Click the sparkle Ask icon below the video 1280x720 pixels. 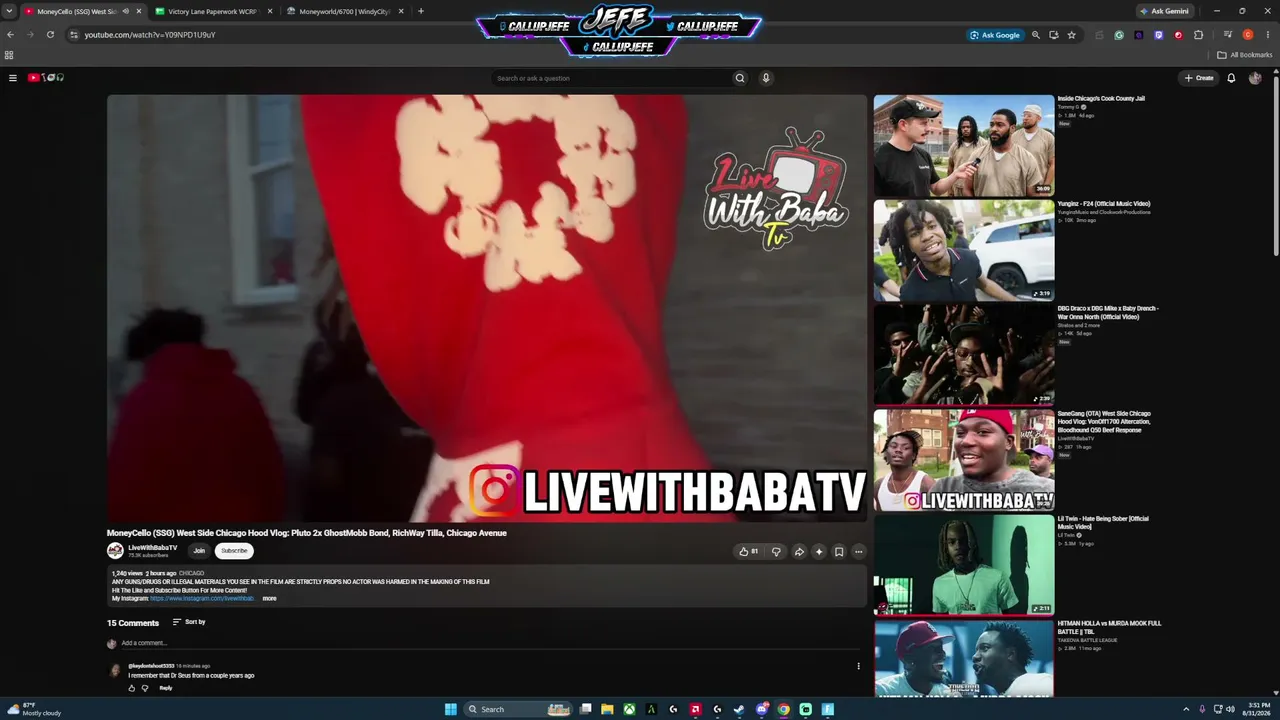coord(819,551)
